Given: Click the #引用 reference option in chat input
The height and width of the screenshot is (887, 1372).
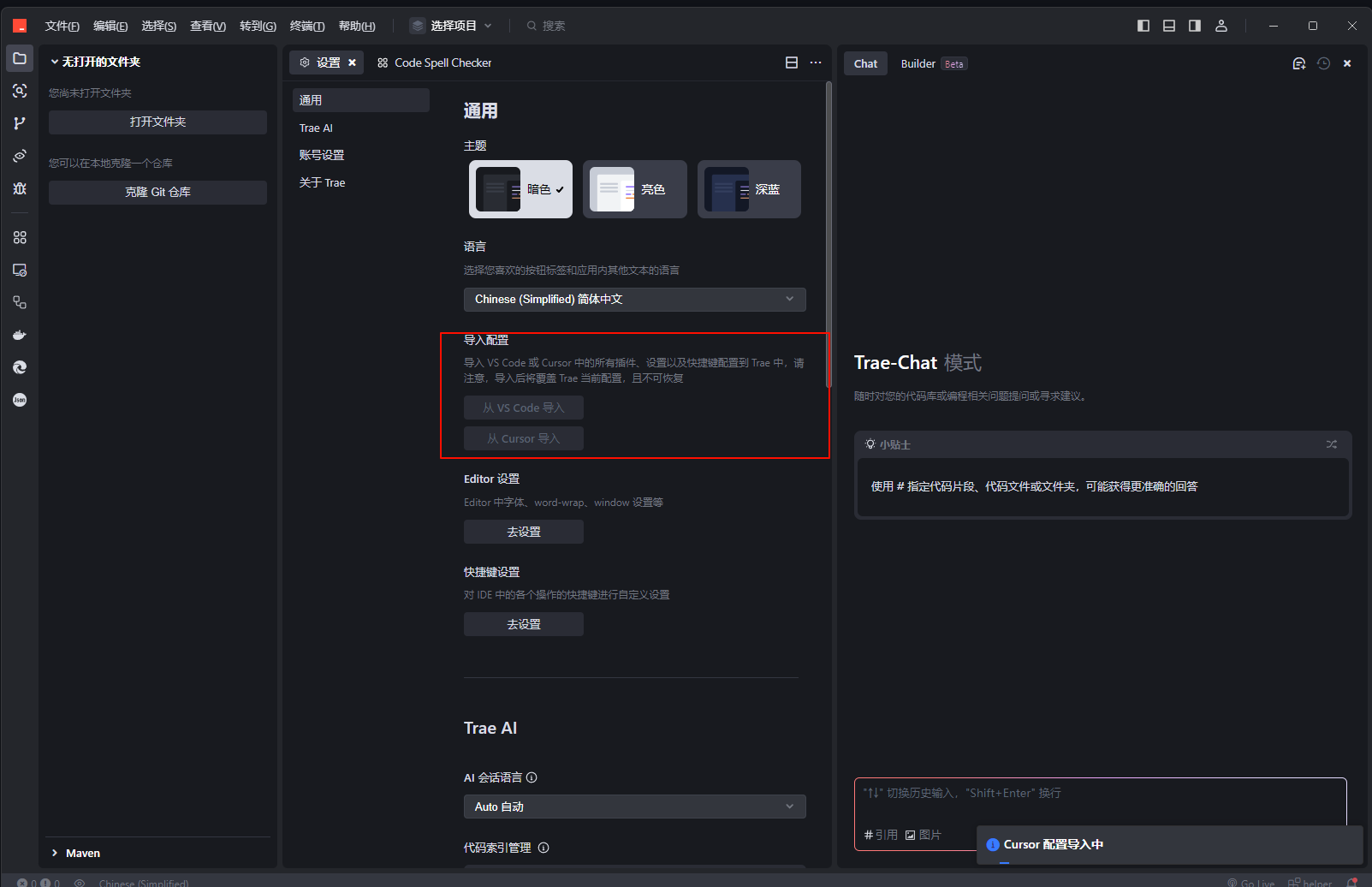Looking at the screenshot, I should [x=881, y=835].
